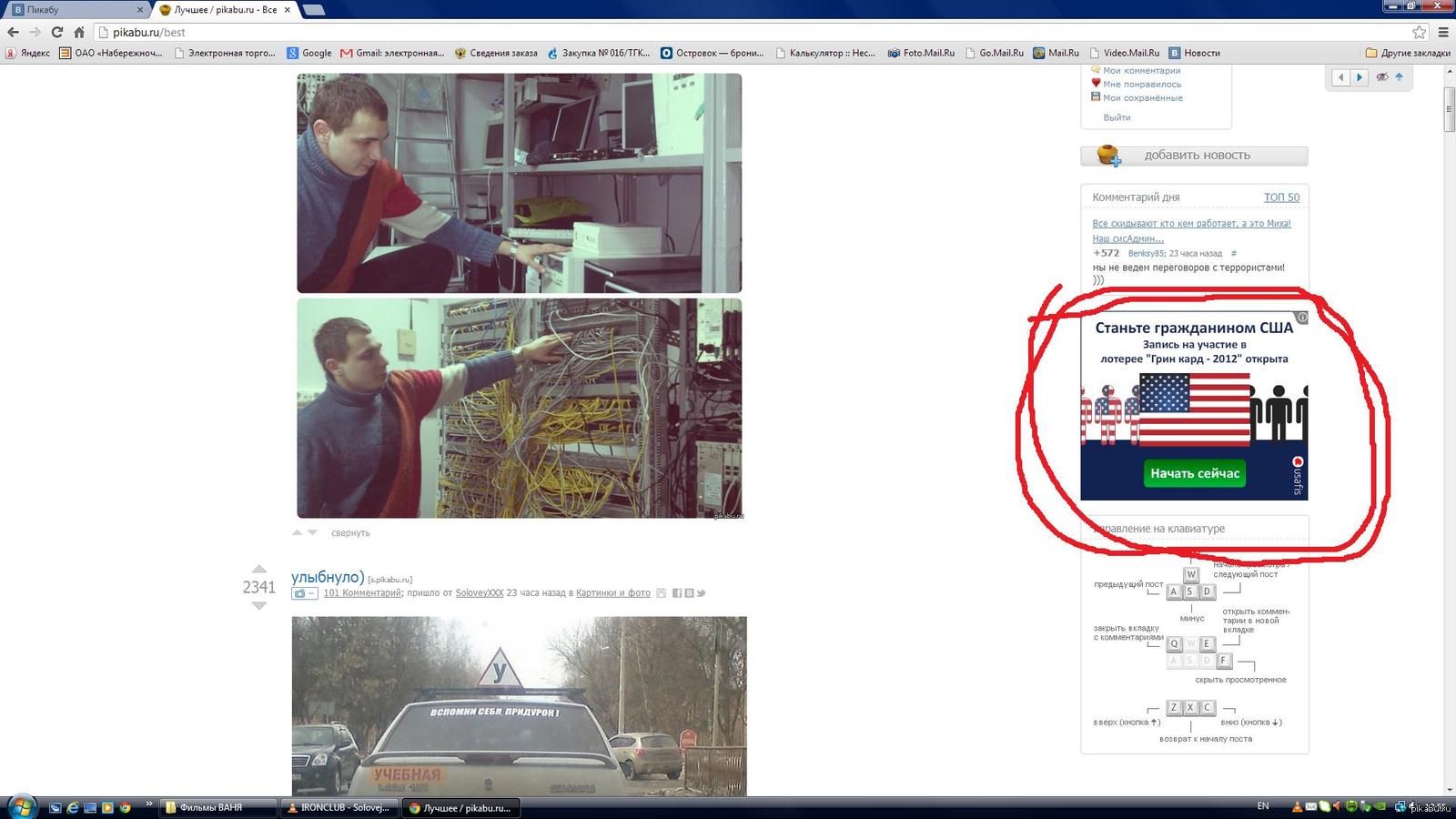Screen dimensions: 1456x819
Task: Open the Яндекс bookmark
Action: click(28, 53)
